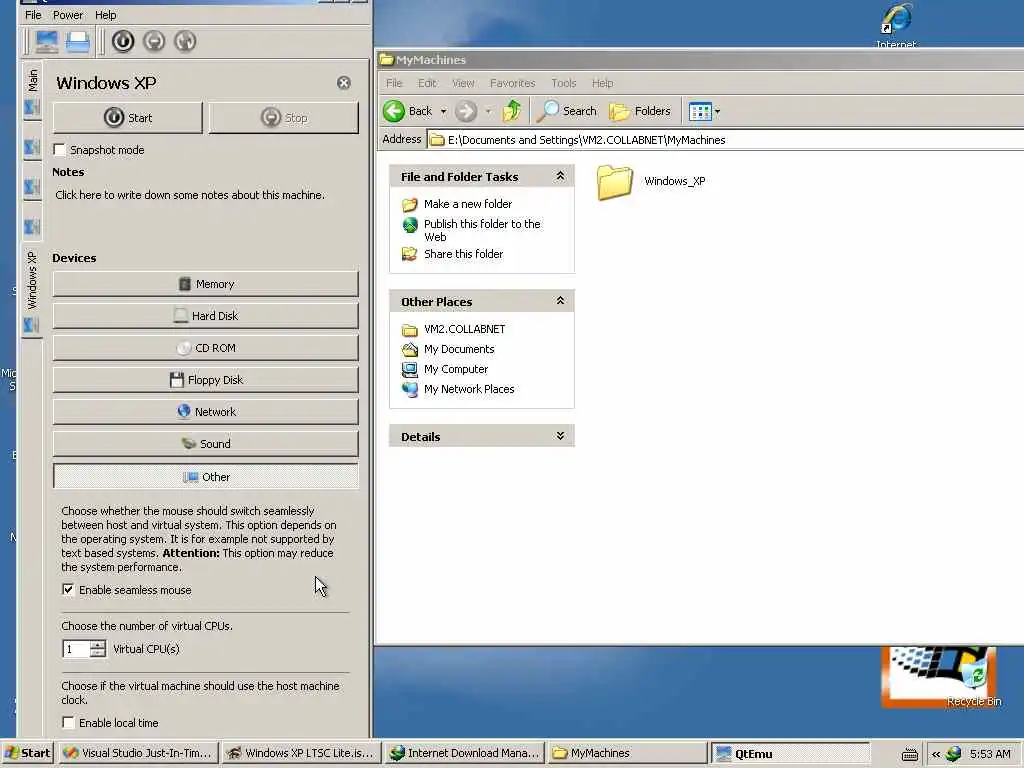Click the Forward arrow in Explorer

pyautogui.click(x=466, y=111)
